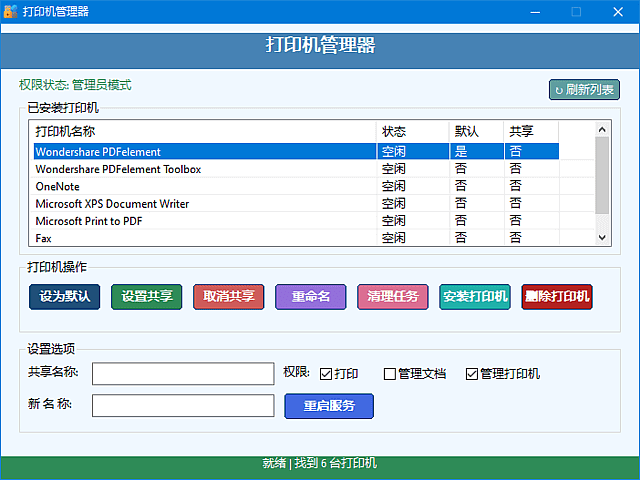Toggle the 打印 permission checkbox
Viewport: 640px width, 480px height.
326,374
